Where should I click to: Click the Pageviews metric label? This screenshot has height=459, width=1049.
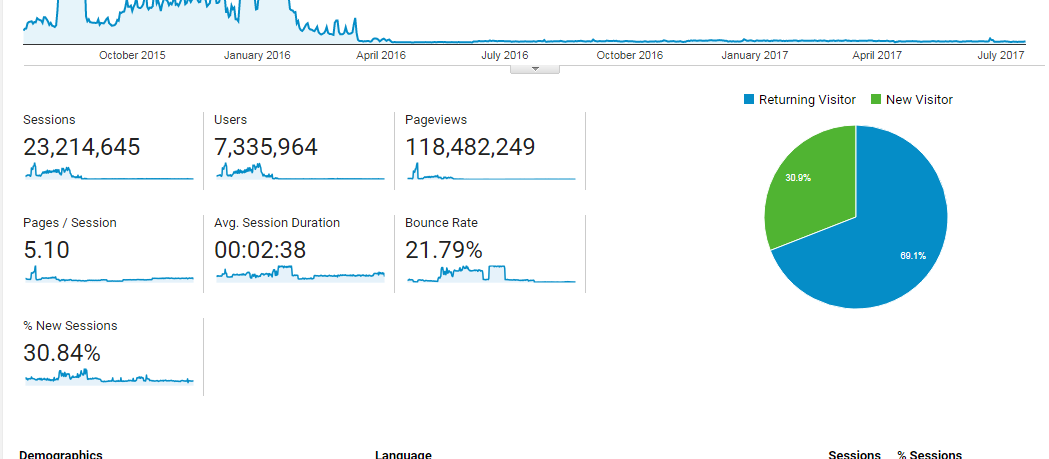pos(436,120)
